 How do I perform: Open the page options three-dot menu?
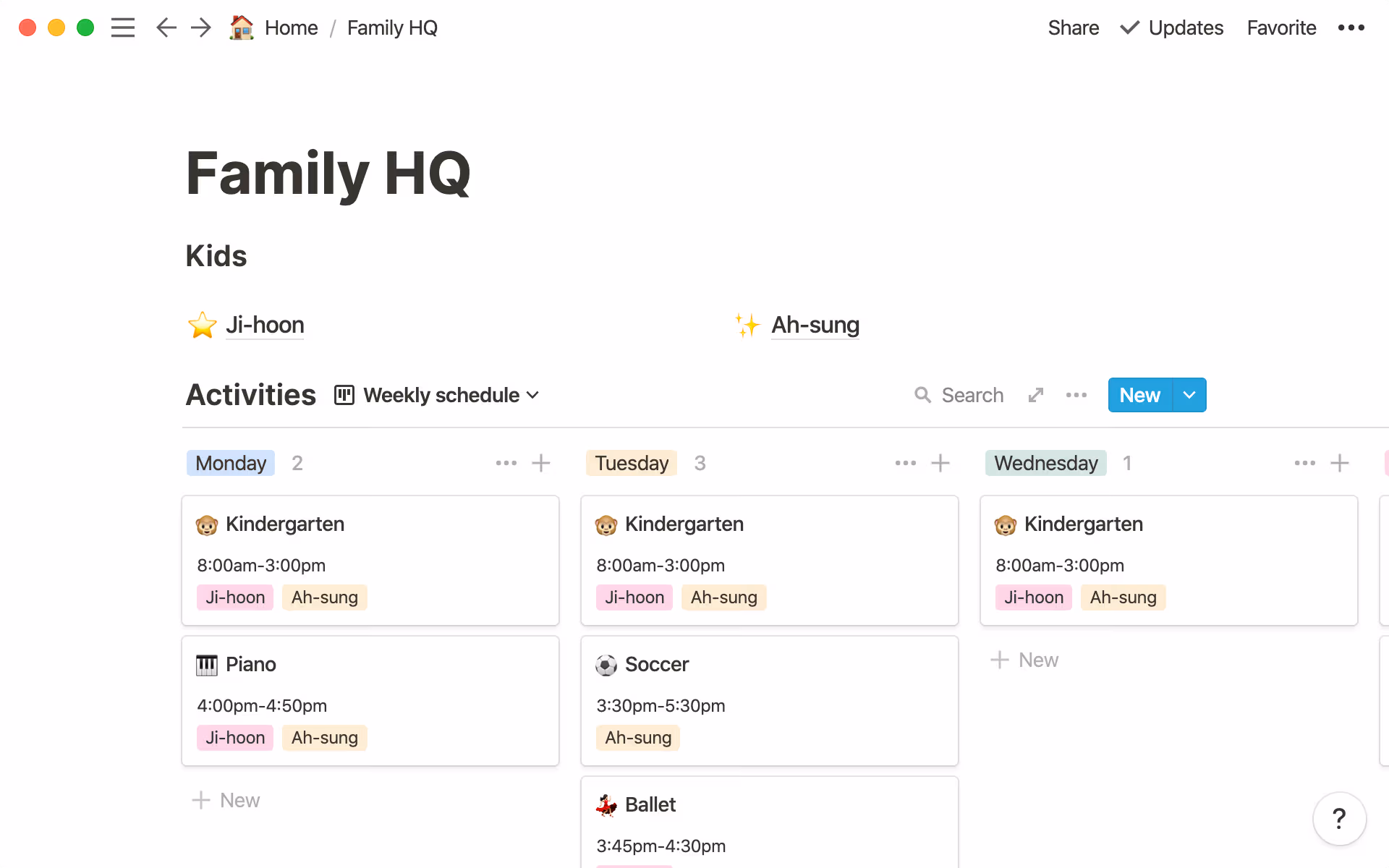[1351, 27]
